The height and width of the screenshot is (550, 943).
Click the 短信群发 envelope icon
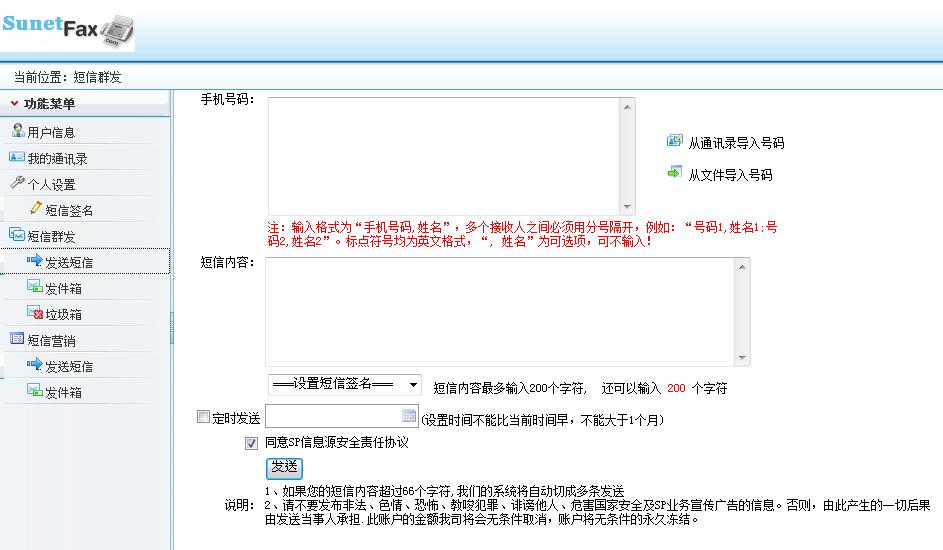coord(17,234)
